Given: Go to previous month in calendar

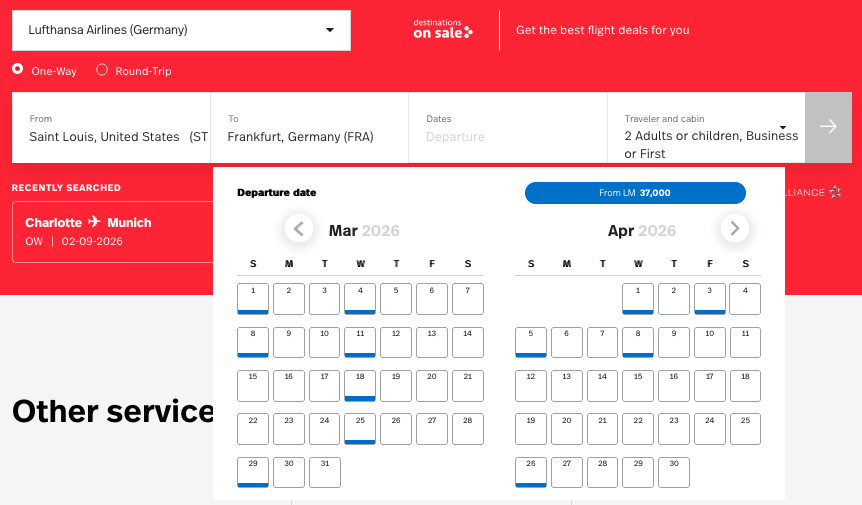Looking at the screenshot, I should pyautogui.click(x=299, y=229).
